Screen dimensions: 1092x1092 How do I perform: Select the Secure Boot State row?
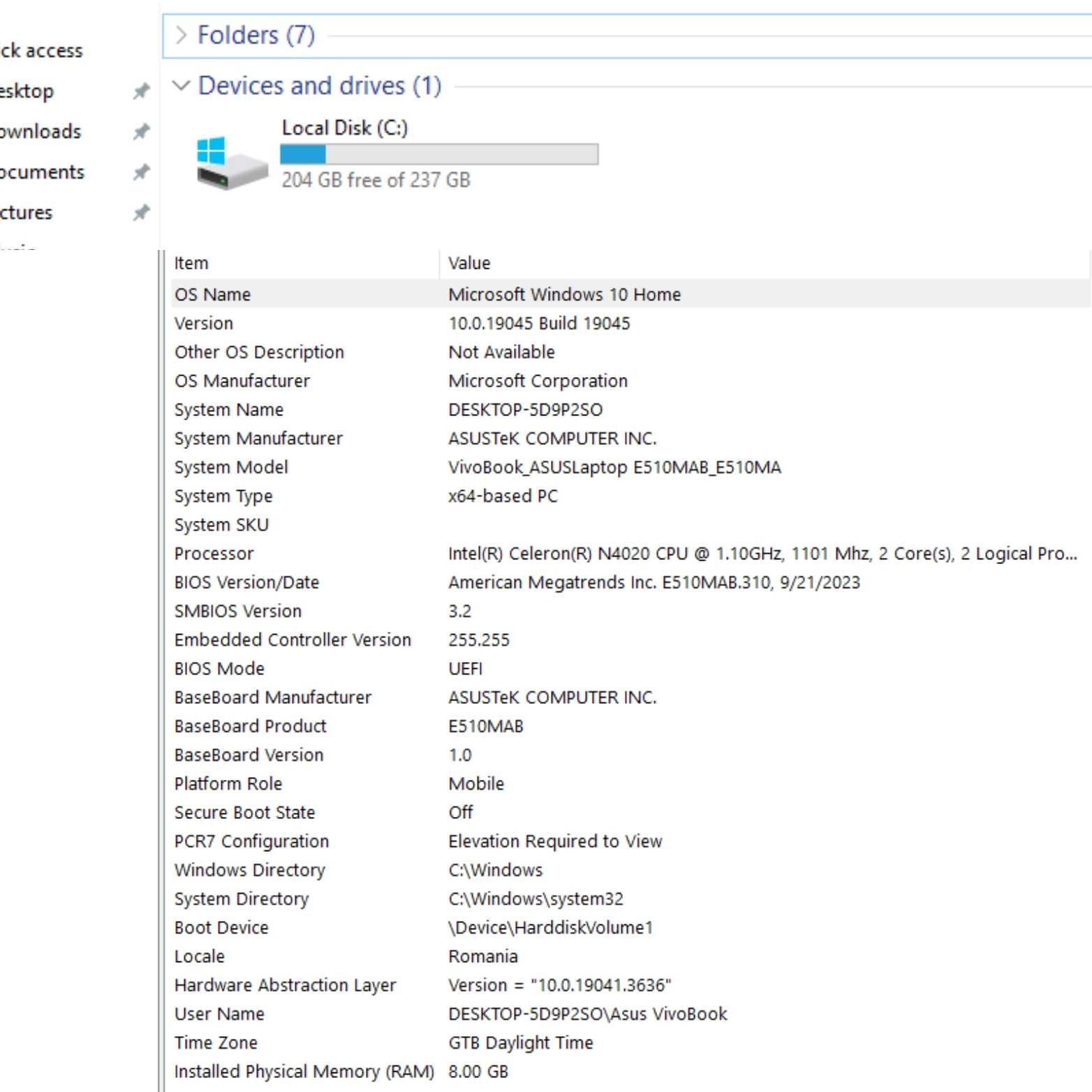[630, 812]
